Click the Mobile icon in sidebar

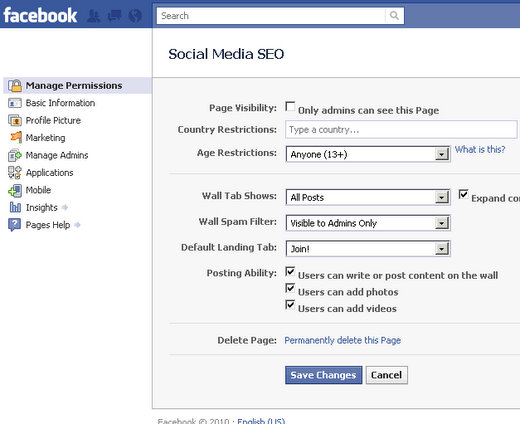pos(15,190)
